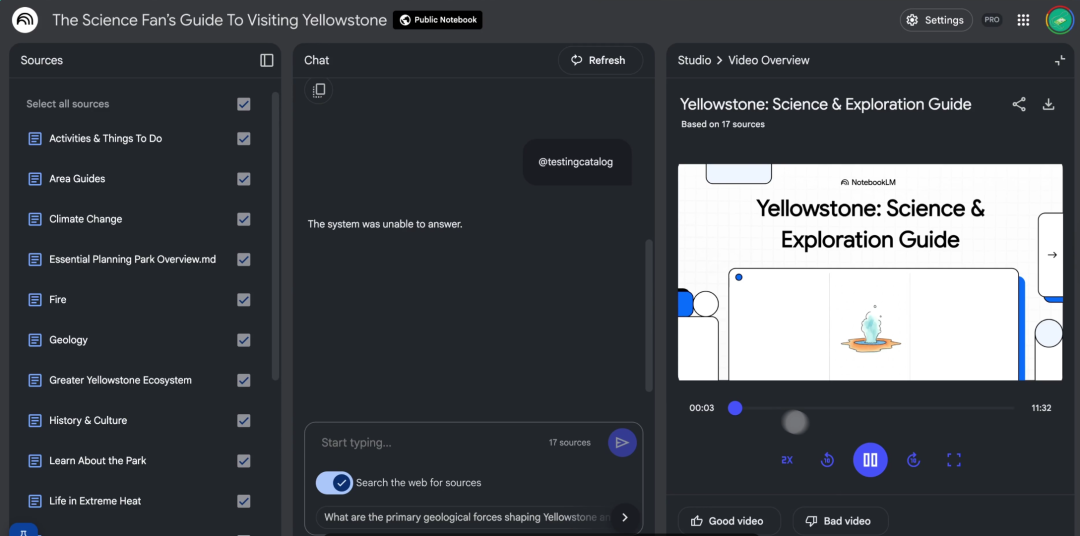1080x536 pixels.
Task: Enter fullscreen video mode
Action: (953, 460)
